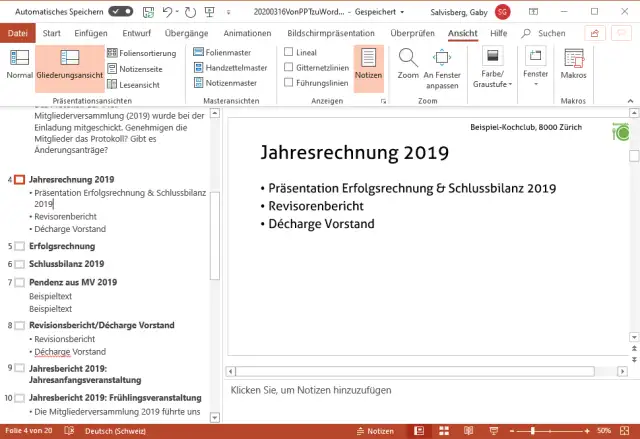Go to previous slide double arrow
The width and height of the screenshot is (640, 439).
click(634, 348)
